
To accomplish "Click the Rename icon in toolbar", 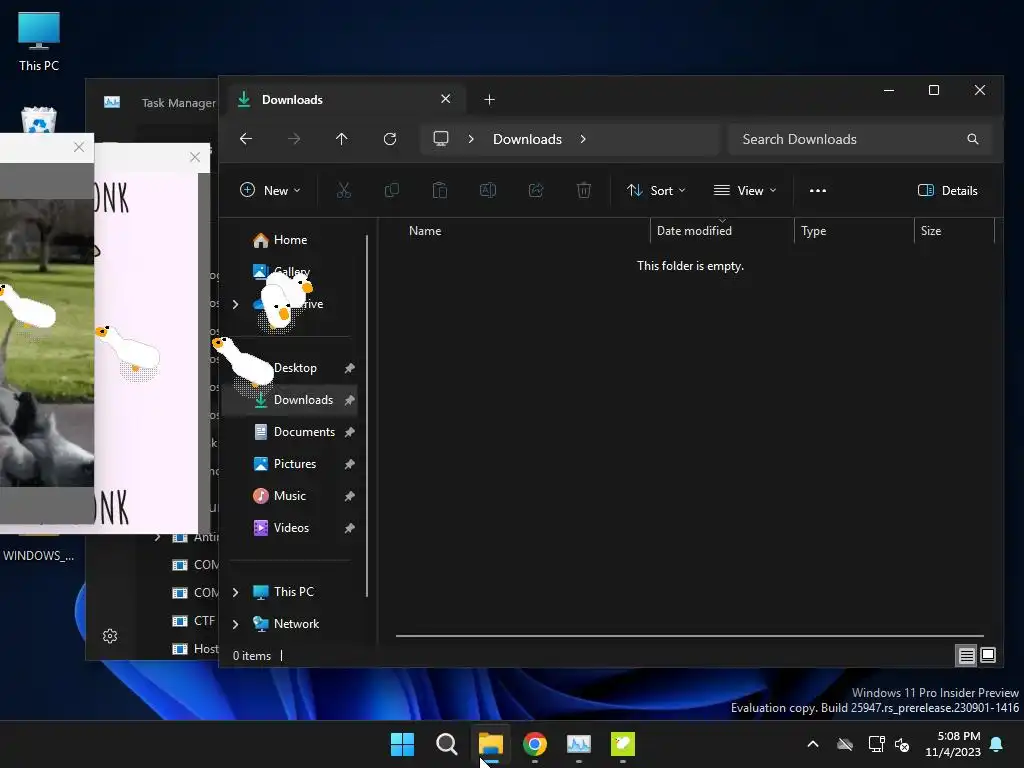I will point(488,191).
